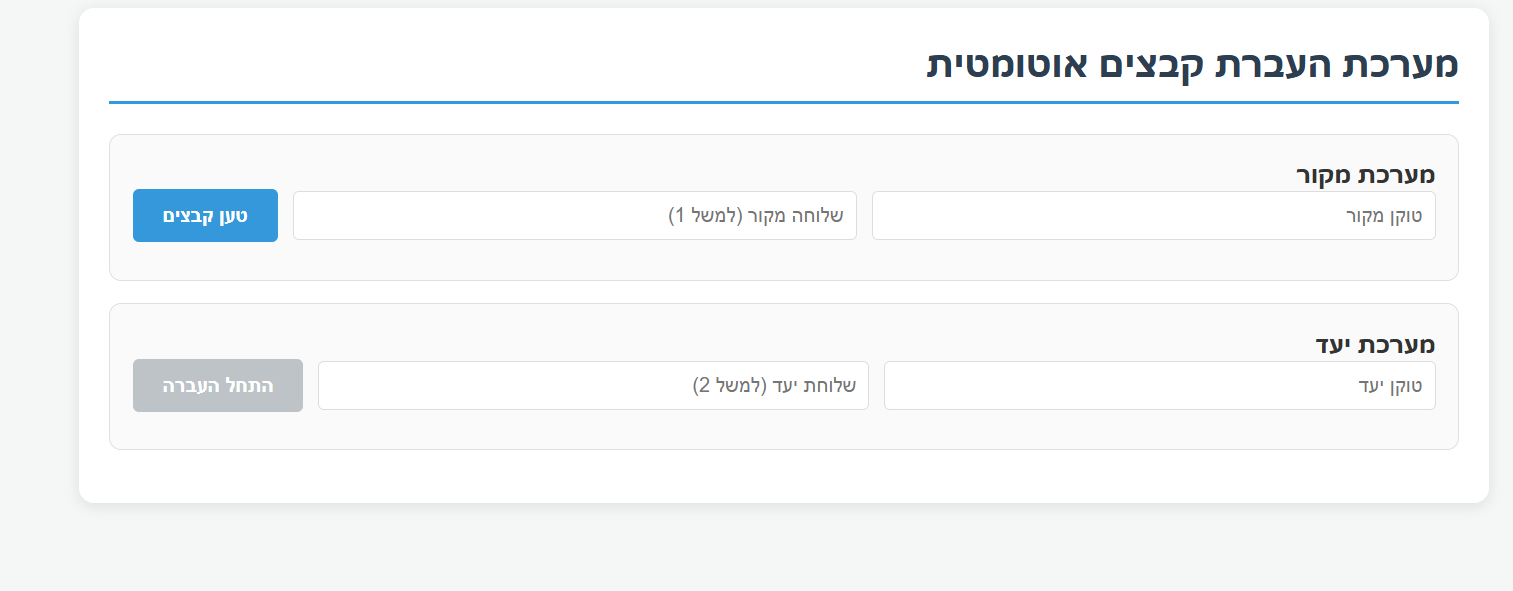Click the מערכת יעד section heading
Screen dimensions: 1513x591
point(1375,346)
